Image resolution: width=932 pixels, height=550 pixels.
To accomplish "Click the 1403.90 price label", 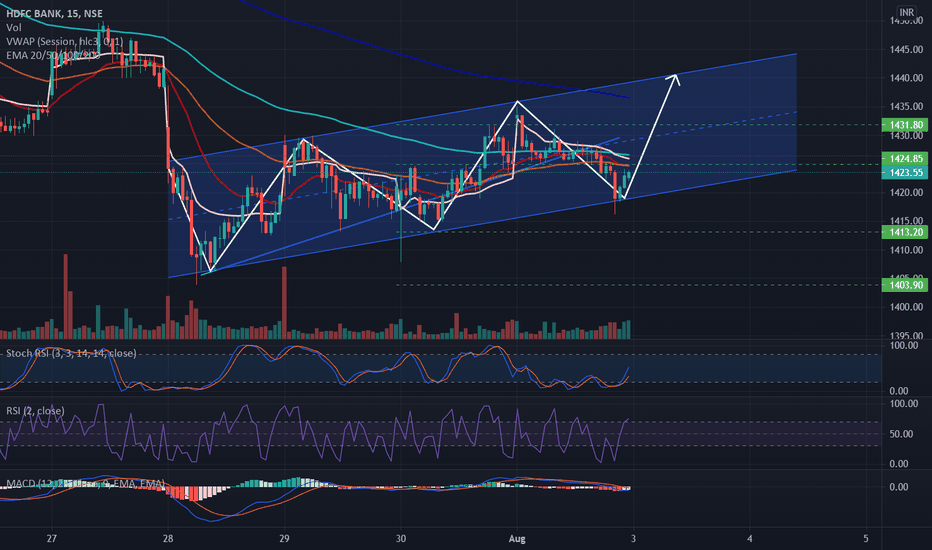I will 905,285.
